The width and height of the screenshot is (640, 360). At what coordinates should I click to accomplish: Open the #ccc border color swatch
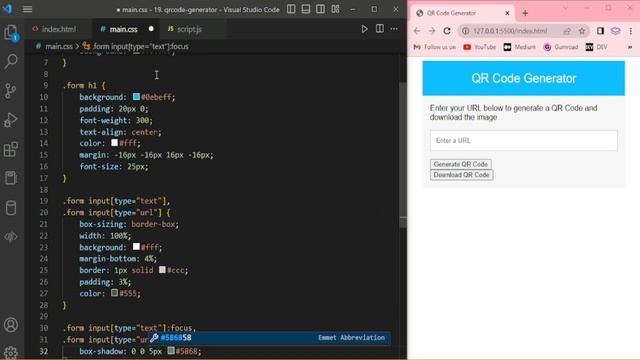162,270
